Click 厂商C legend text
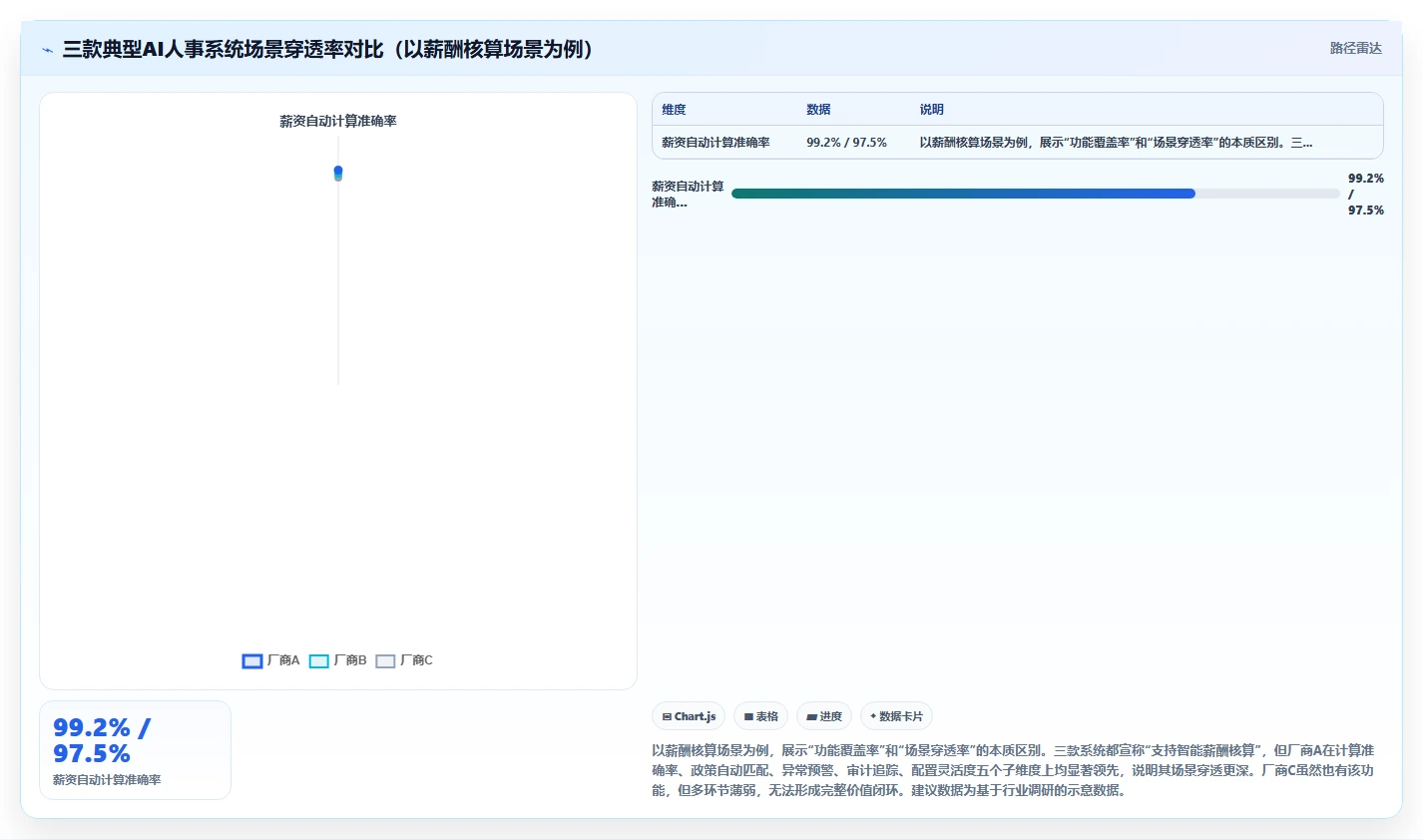The width and height of the screenshot is (1423, 840). click(416, 660)
